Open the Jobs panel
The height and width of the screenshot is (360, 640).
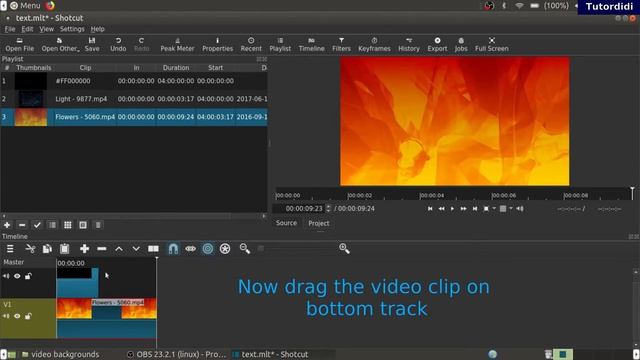click(461, 44)
